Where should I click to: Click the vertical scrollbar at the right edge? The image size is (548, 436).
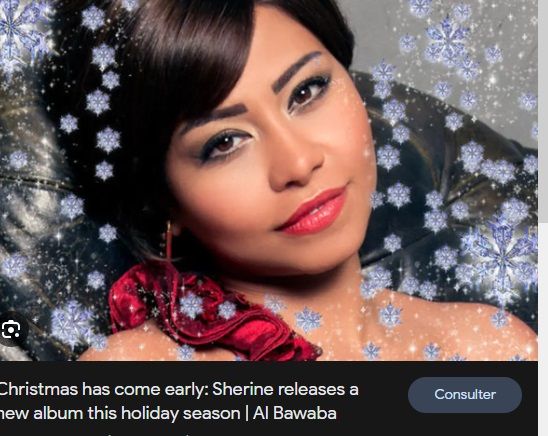(x=543, y=112)
